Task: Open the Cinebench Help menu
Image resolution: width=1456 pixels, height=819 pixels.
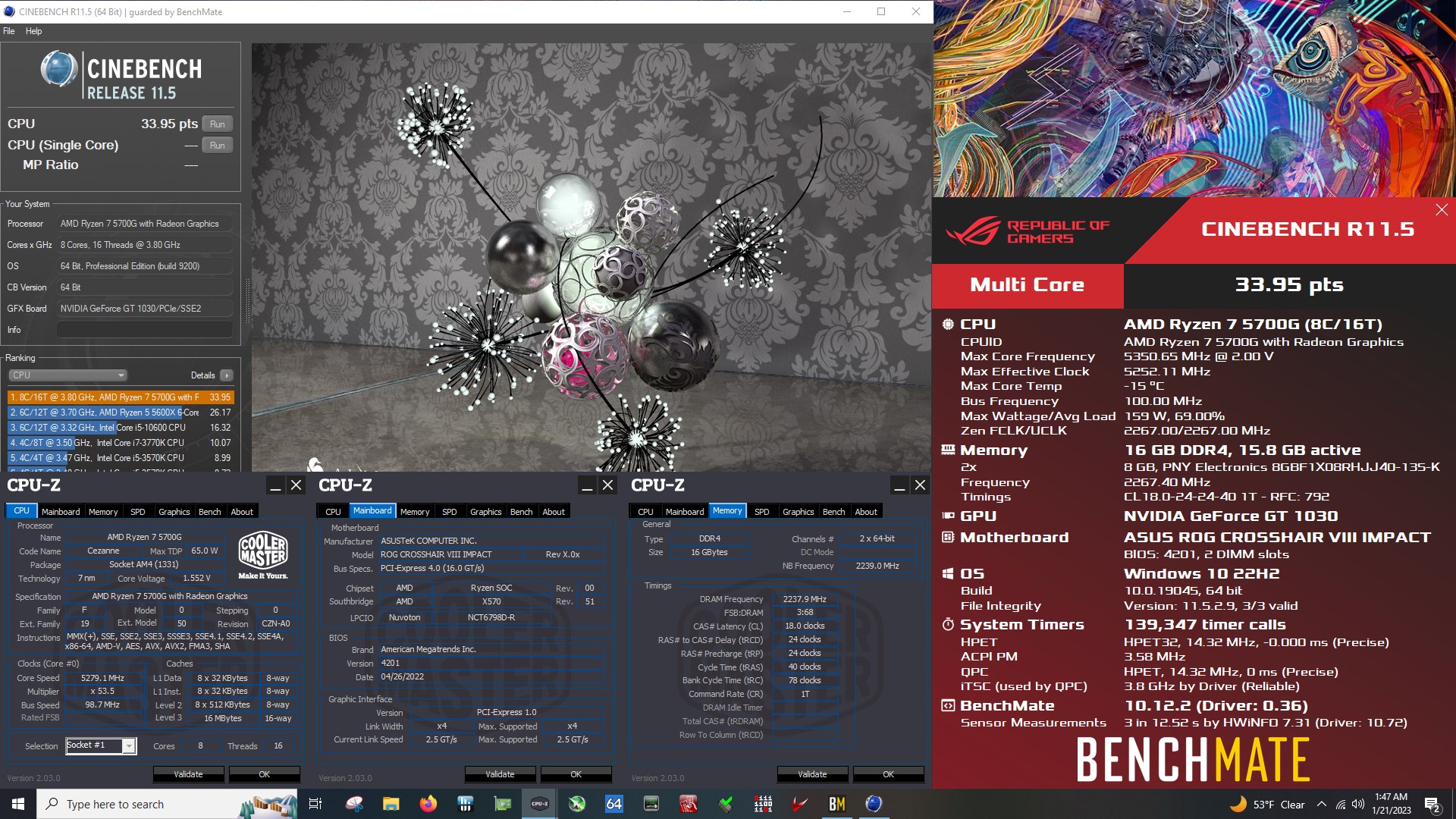Action: (33, 31)
